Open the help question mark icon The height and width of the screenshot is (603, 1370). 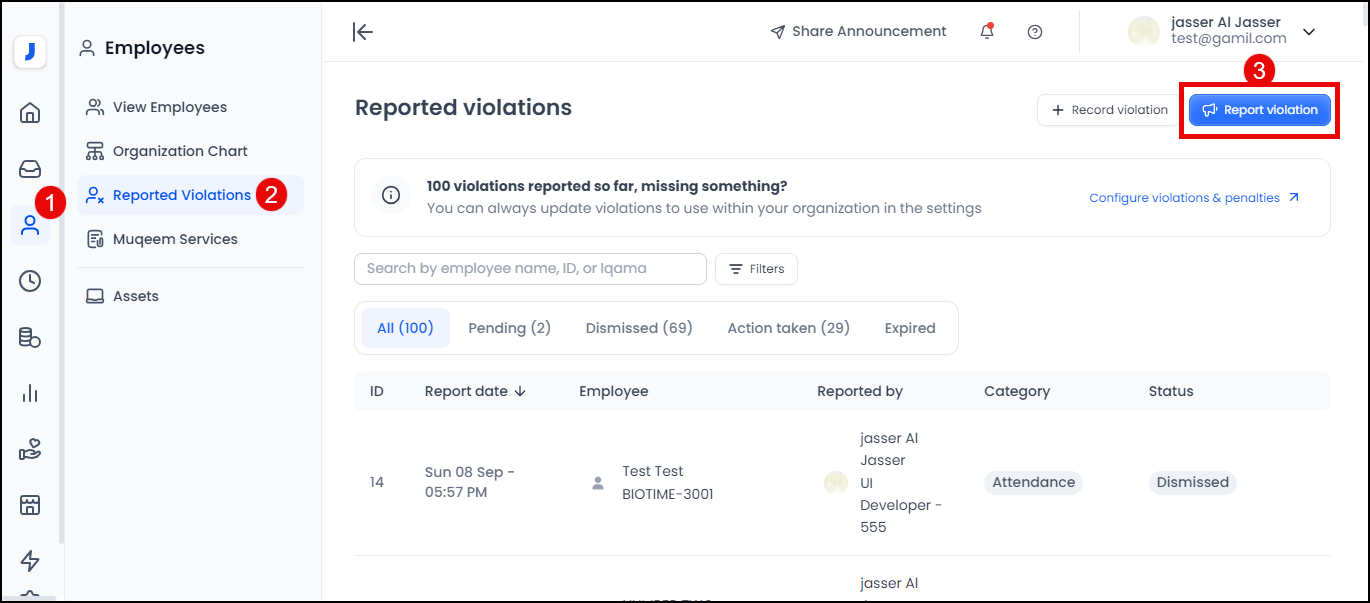click(x=1035, y=32)
